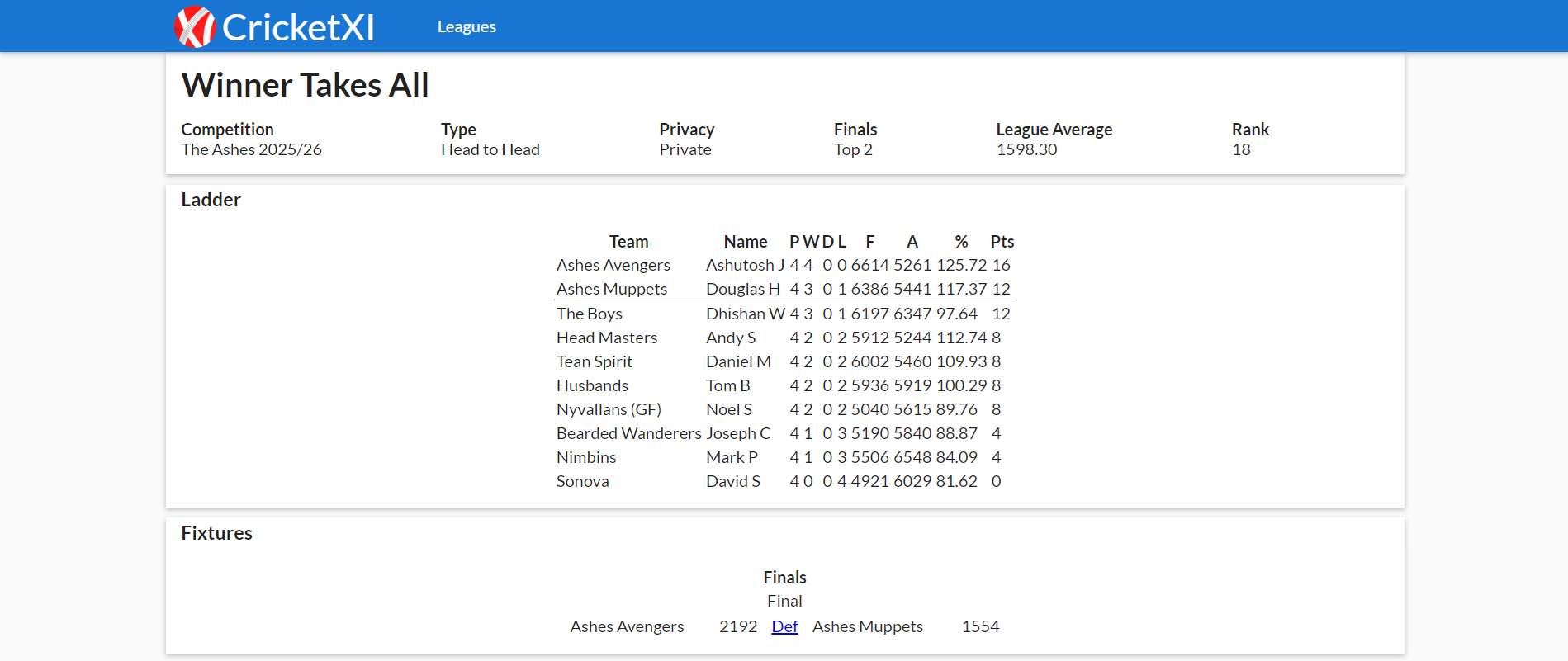Click Husbands team in the ladder

592,385
